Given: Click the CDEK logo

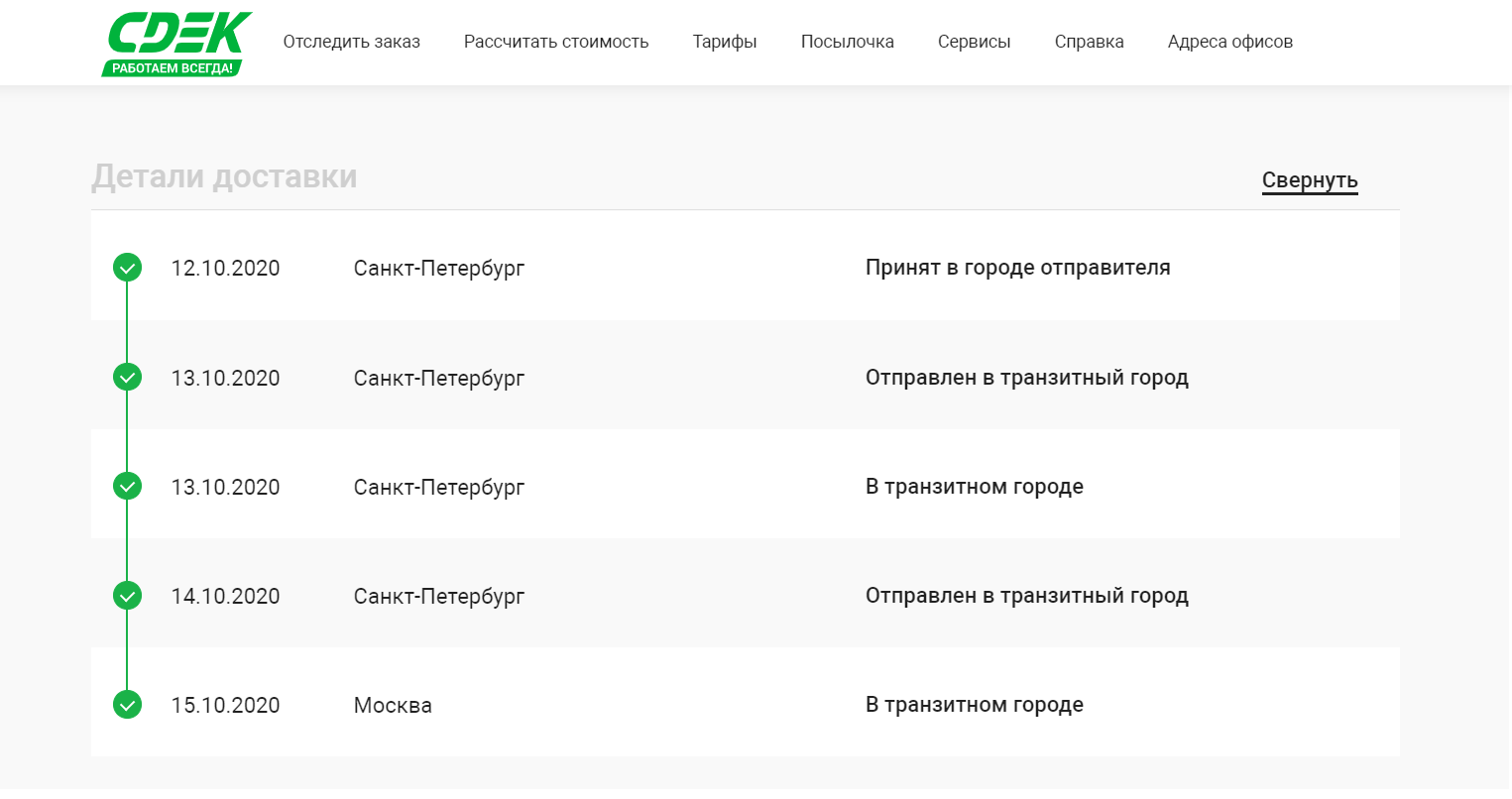Looking at the screenshot, I should click(178, 34).
